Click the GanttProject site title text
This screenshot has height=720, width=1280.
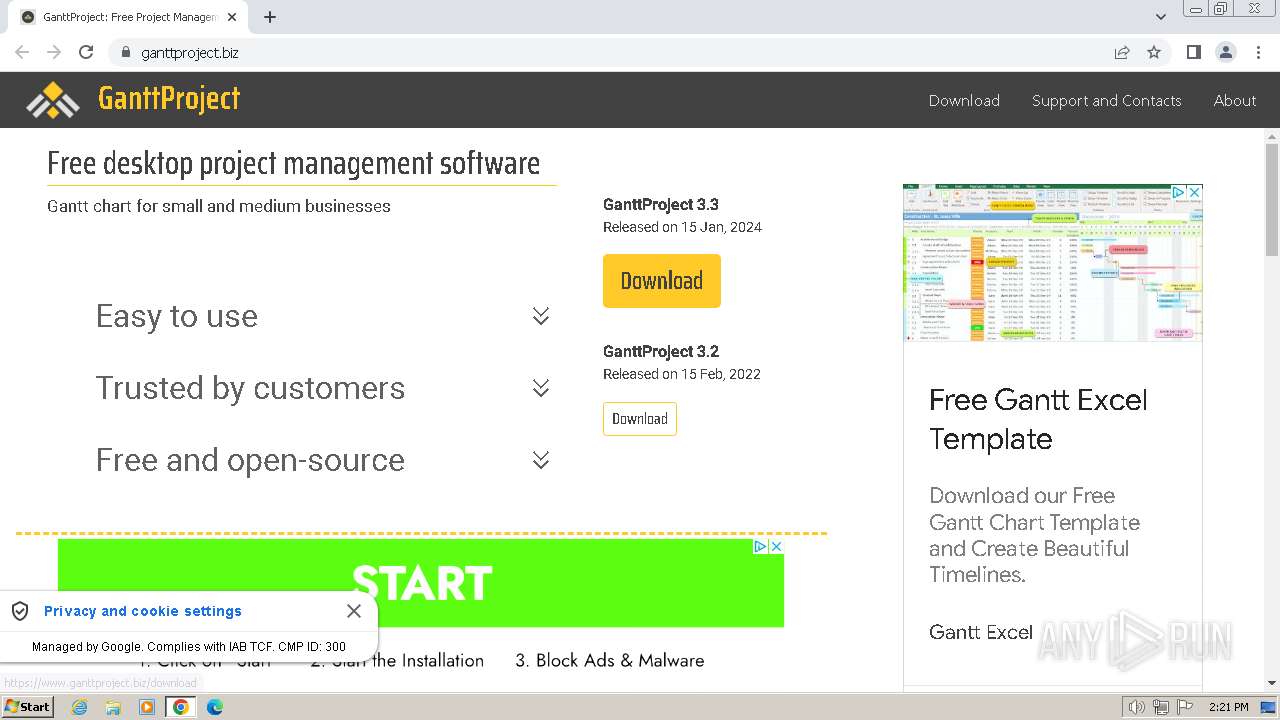[x=169, y=99]
